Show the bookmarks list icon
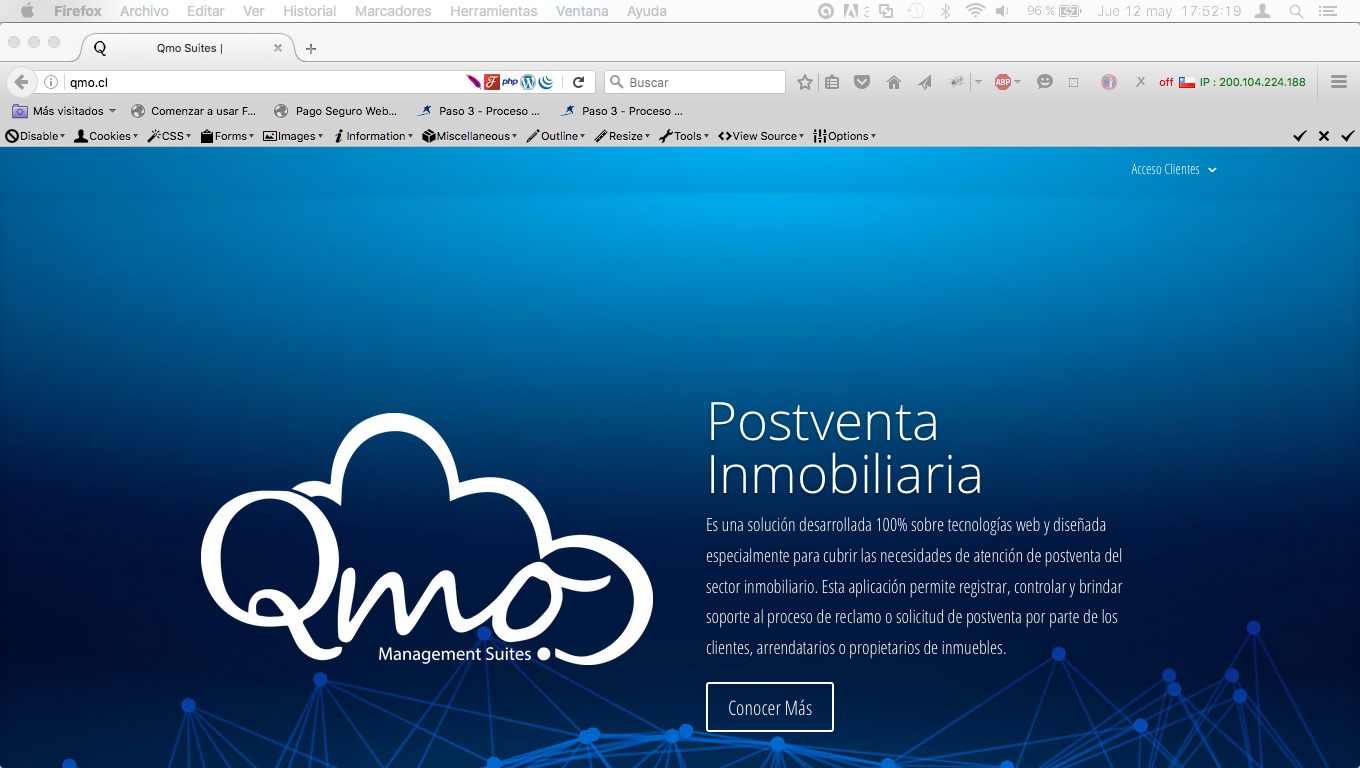Image resolution: width=1360 pixels, height=768 pixels. pyautogui.click(x=832, y=82)
